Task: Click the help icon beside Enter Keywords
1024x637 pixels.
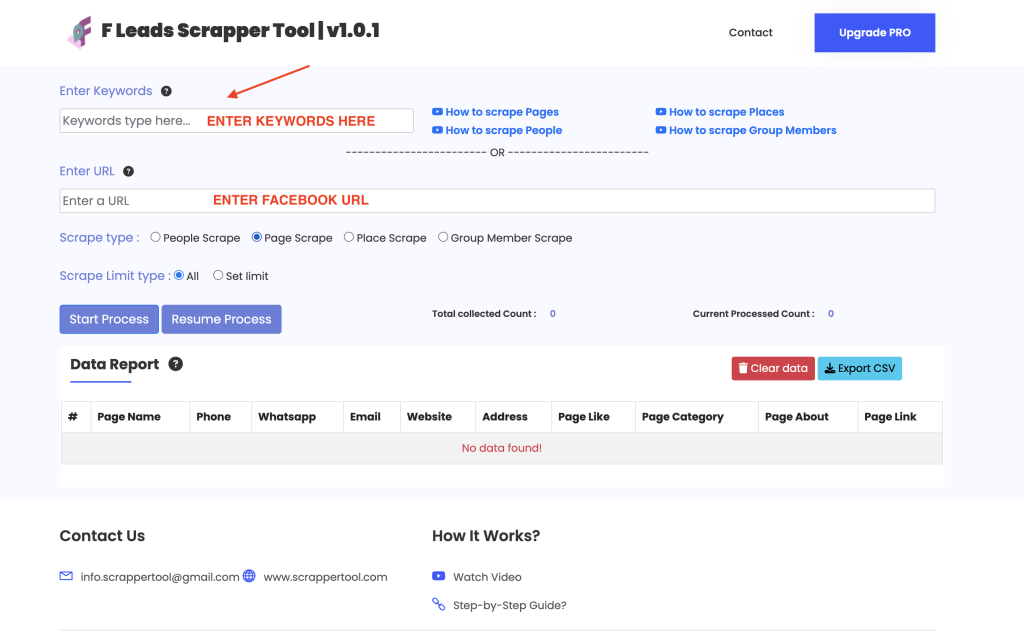Action: click(166, 91)
